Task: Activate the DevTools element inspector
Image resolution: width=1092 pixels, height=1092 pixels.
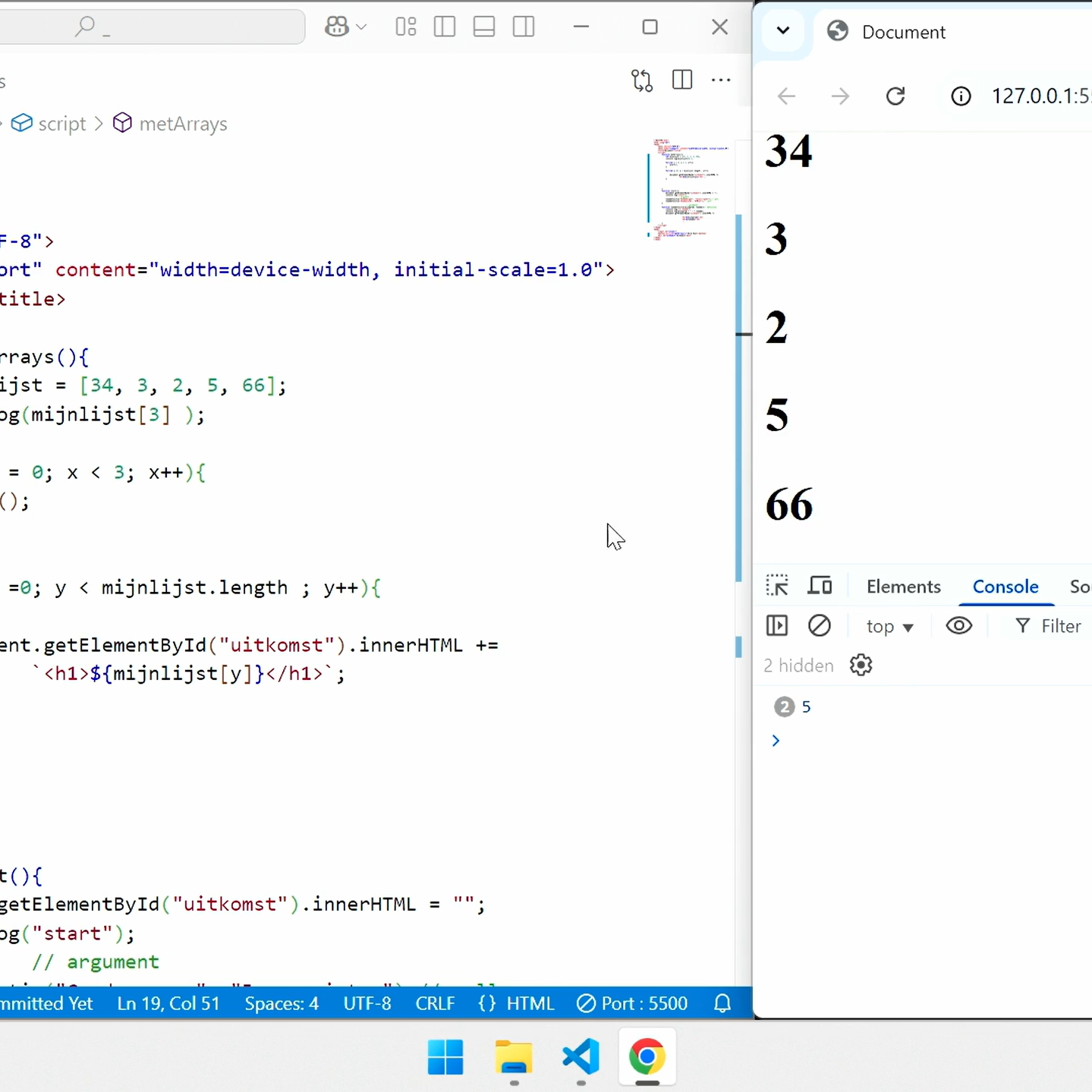Action: pos(777,586)
